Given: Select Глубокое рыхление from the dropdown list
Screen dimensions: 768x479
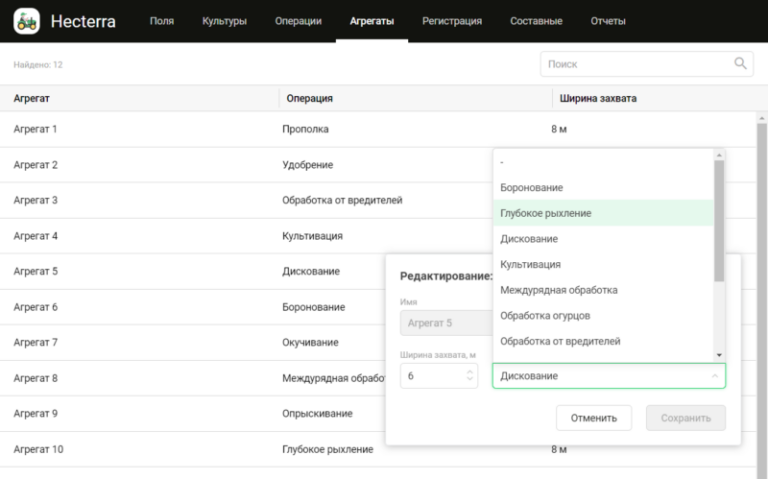Looking at the screenshot, I should point(546,213).
